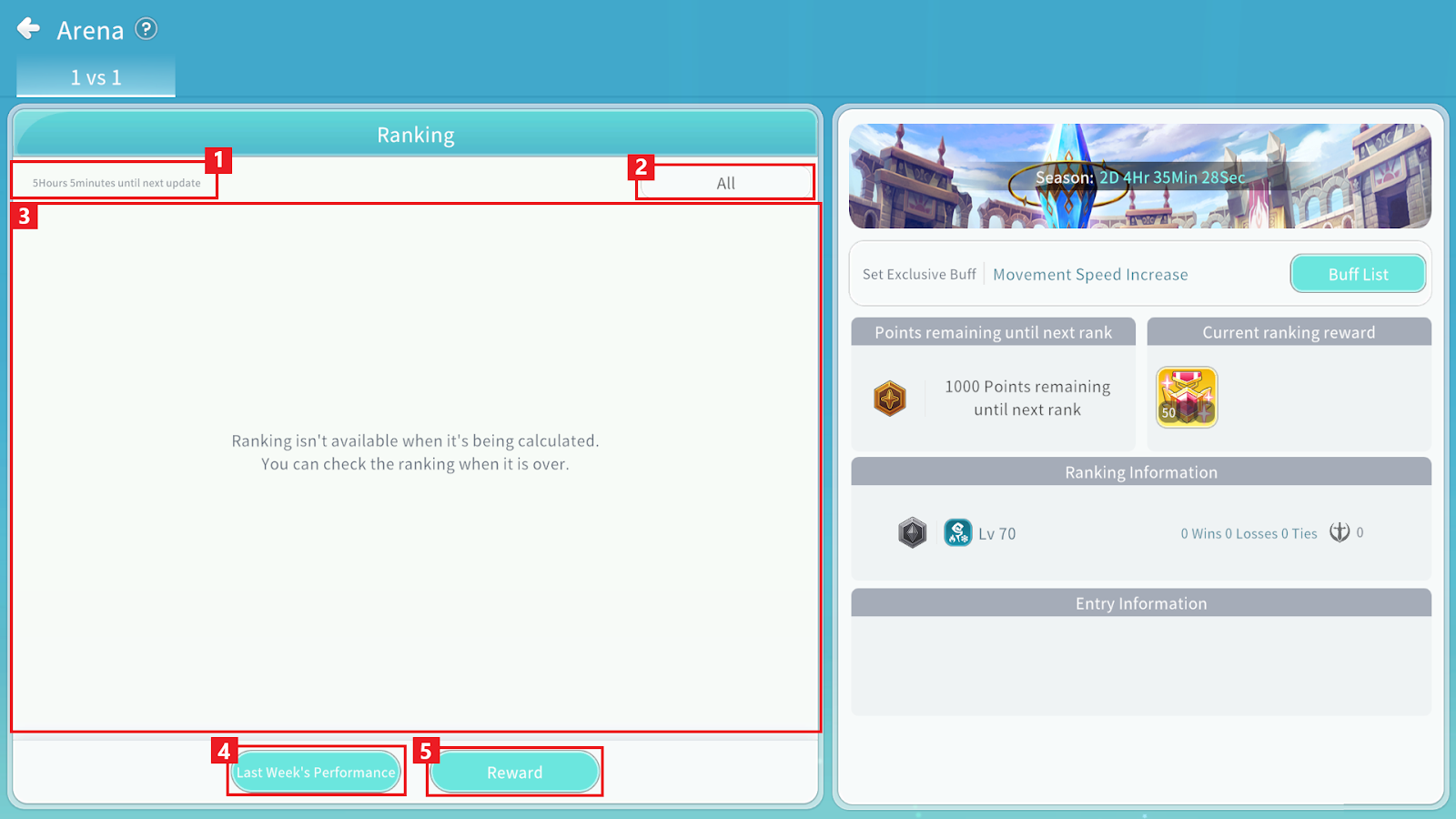Click the teal character class icon
The width and height of the screenshot is (1456, 819).
(x=957, y=532)
